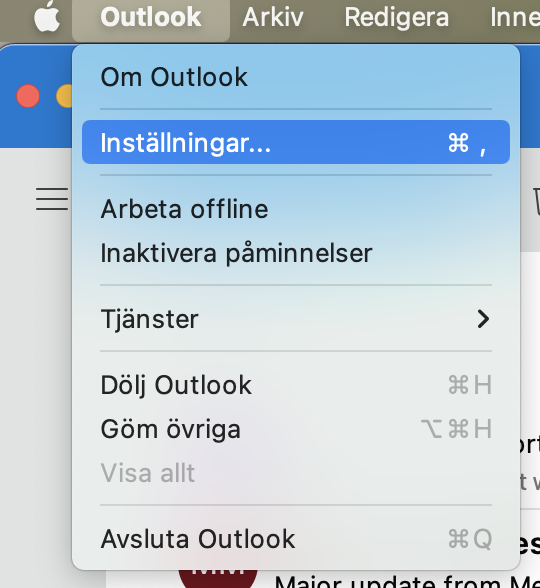Open the Redigera menu

(397, 17)
